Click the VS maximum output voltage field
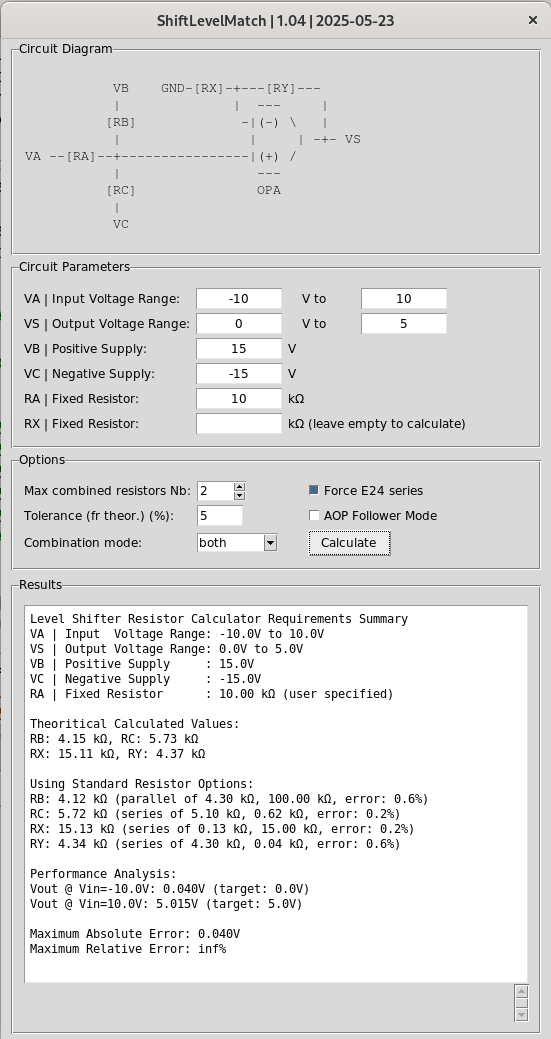This screenshot has height=1039, width=551. tap(404, 324)
